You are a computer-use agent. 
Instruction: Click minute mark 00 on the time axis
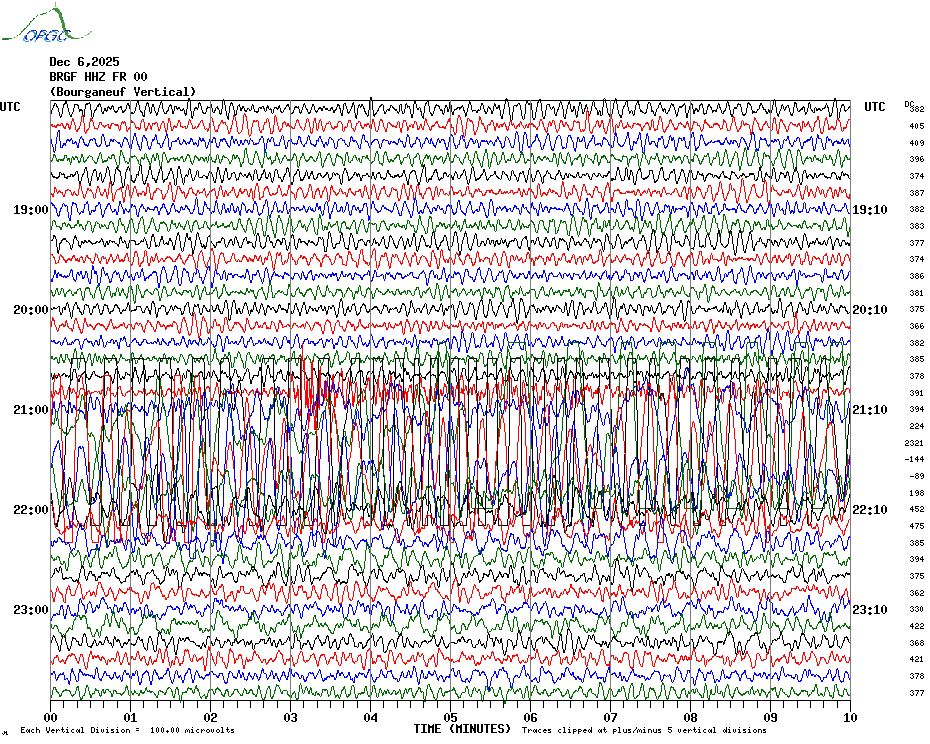[51, 717]
